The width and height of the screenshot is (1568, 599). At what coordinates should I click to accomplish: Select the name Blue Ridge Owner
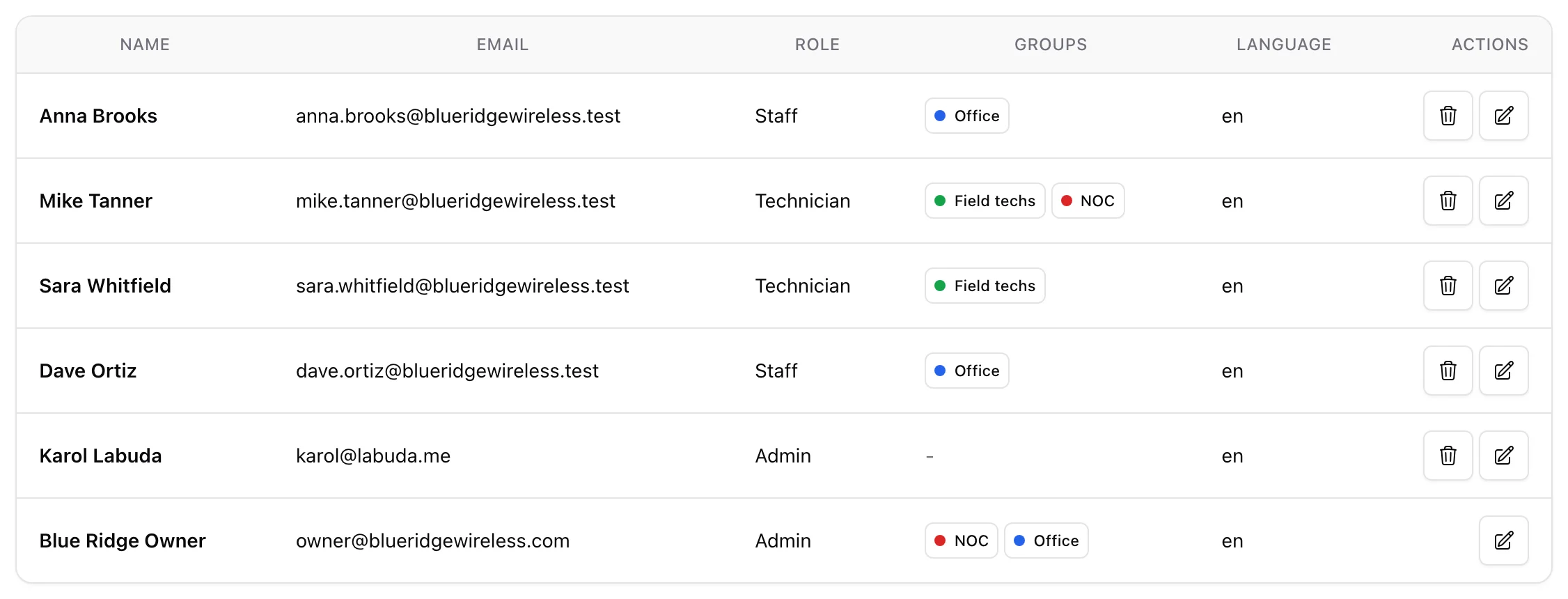tap(123, 540)
